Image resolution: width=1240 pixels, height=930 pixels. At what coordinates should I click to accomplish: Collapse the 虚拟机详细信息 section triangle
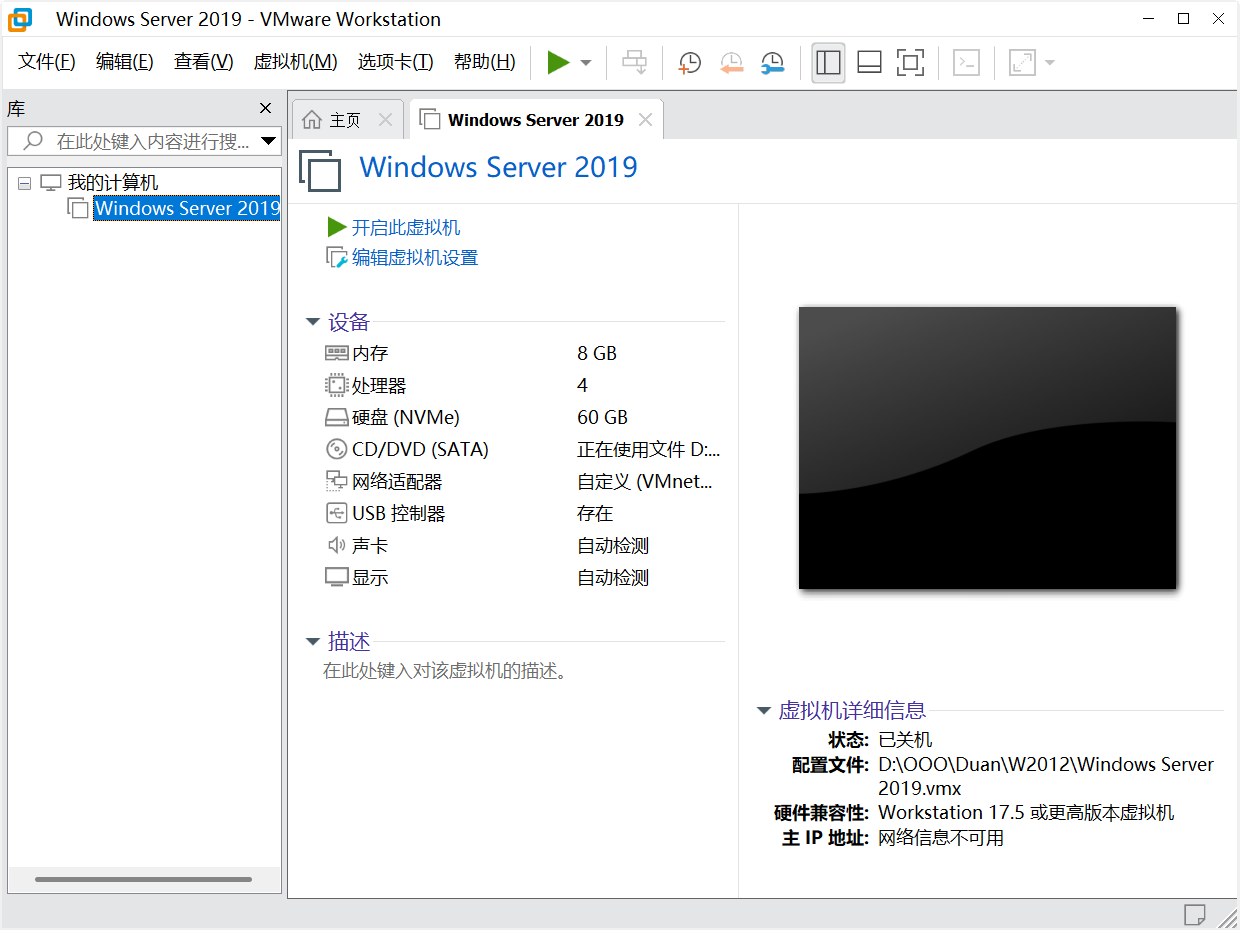pos(763,710)
